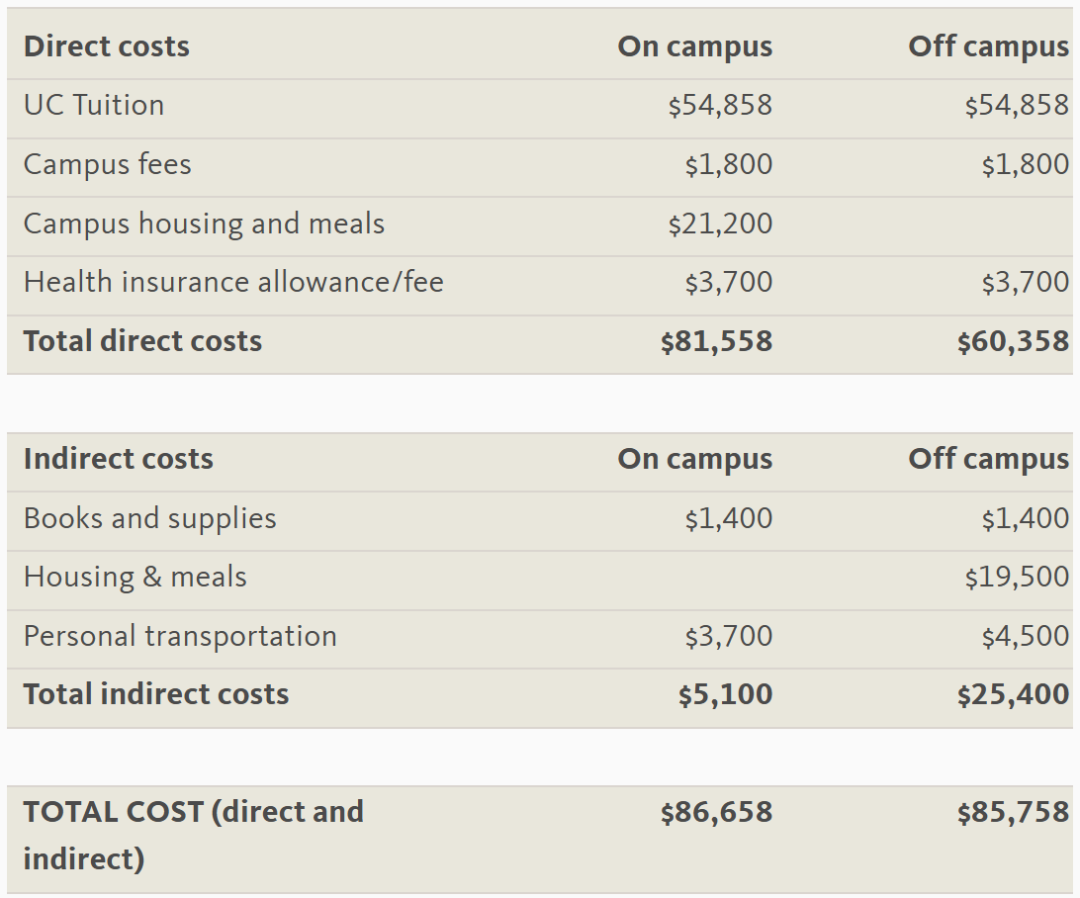The image size is (1080, 898).
Task: Click the Housing & meals row label
Action: click(x=135, y=577)
